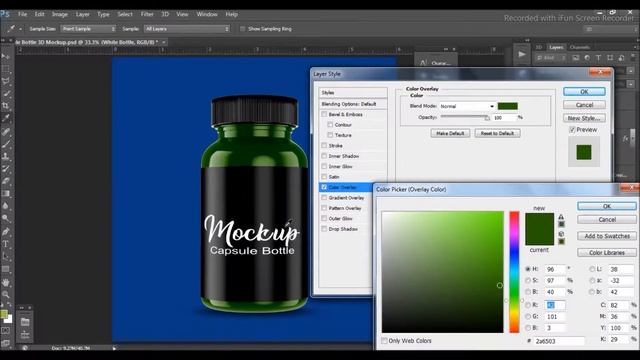Open the Sample All Layers dropdown

pyautogui.click(x=187, y=29)
